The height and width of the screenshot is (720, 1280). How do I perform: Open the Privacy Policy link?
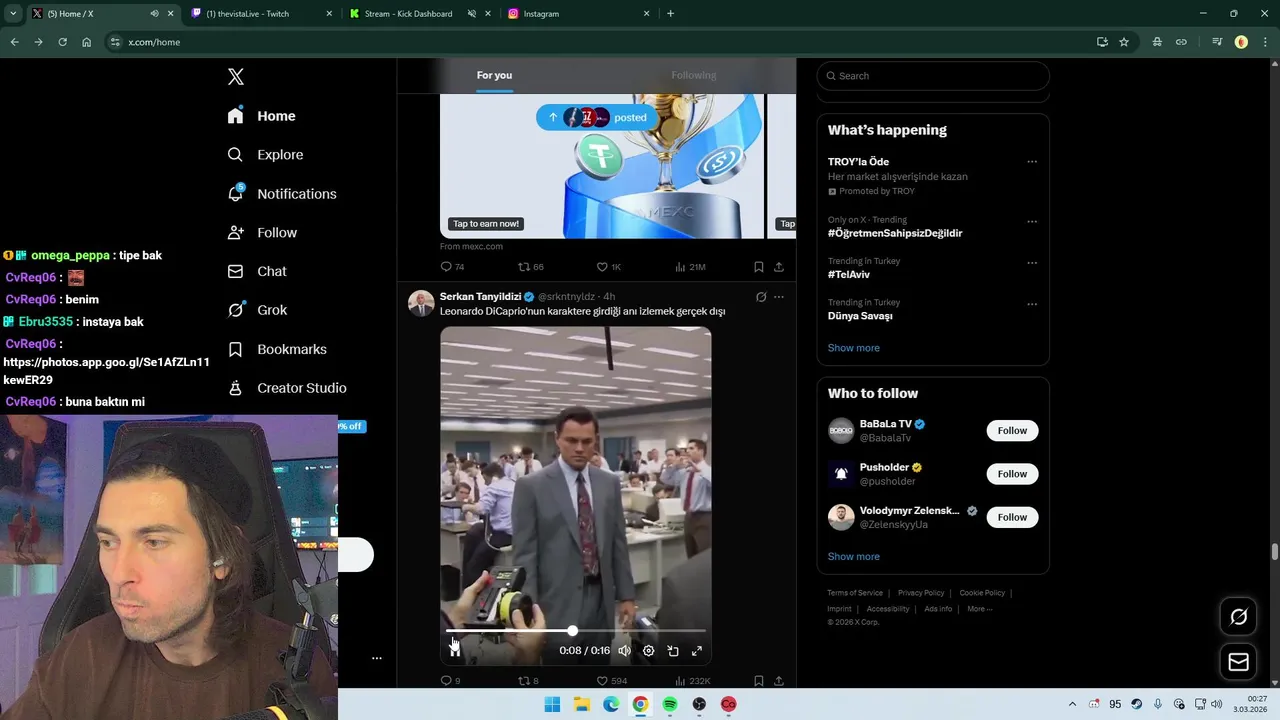[921, 593]
